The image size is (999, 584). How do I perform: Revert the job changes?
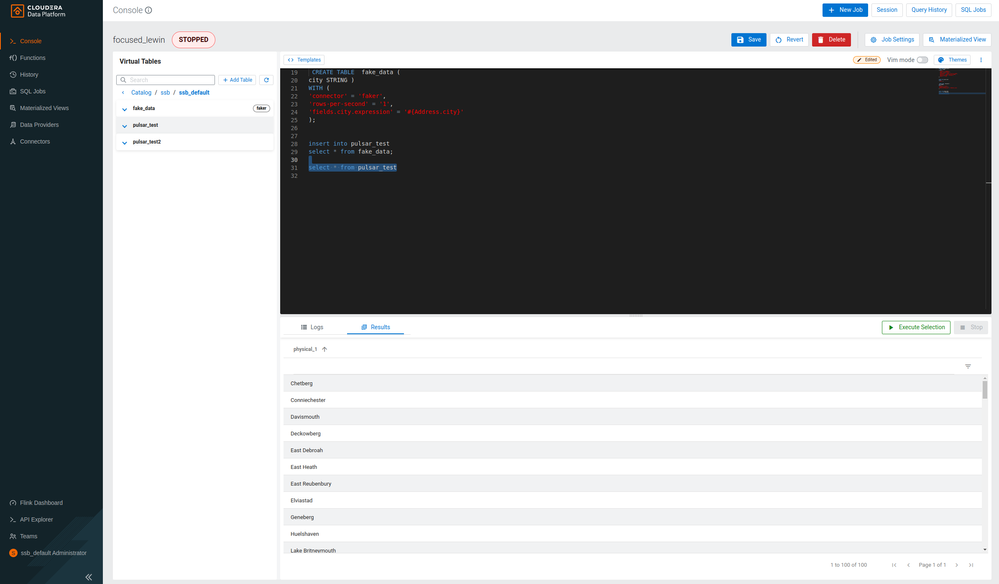coord(789,39)
